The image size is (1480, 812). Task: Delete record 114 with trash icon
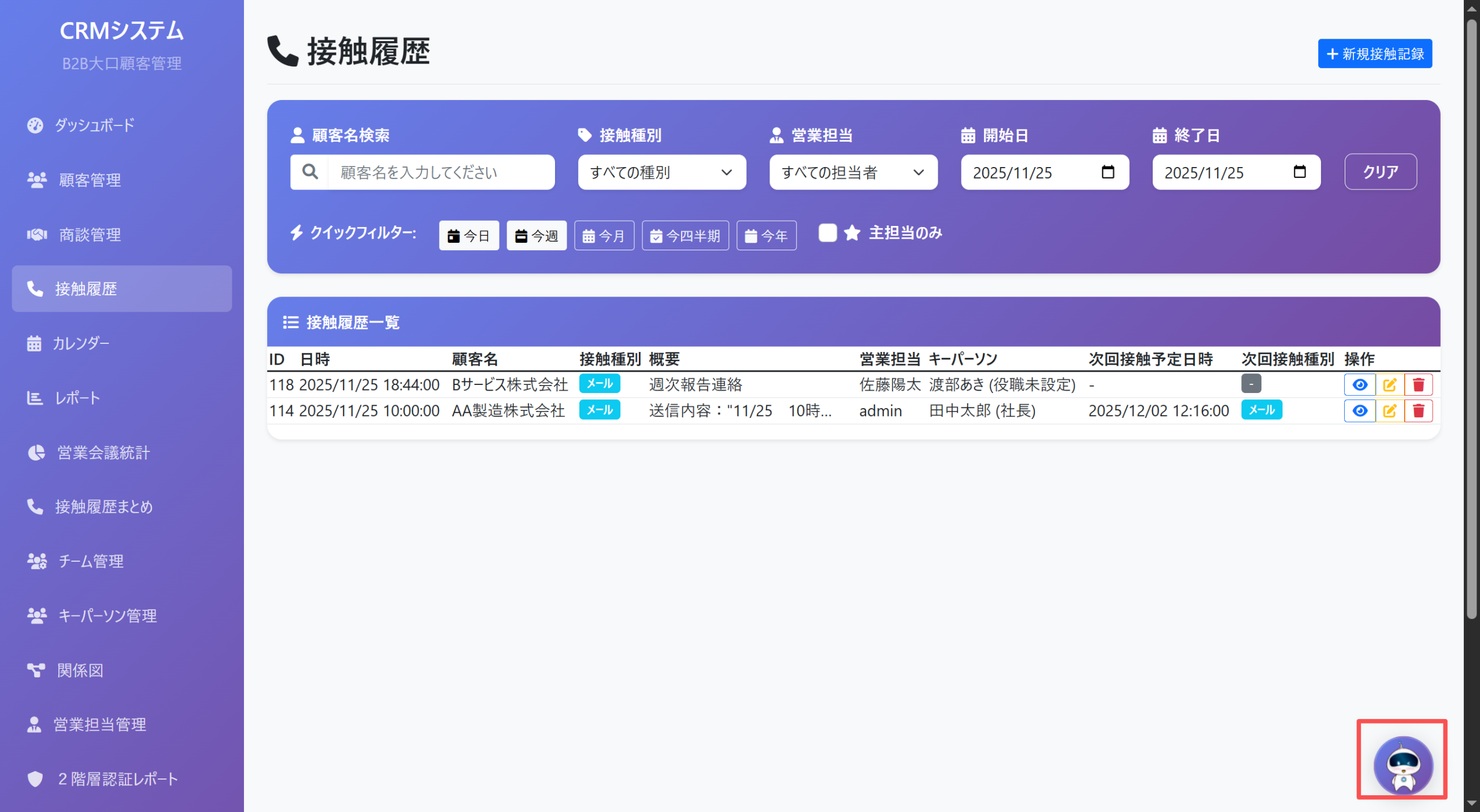(x=1418, y=411)
